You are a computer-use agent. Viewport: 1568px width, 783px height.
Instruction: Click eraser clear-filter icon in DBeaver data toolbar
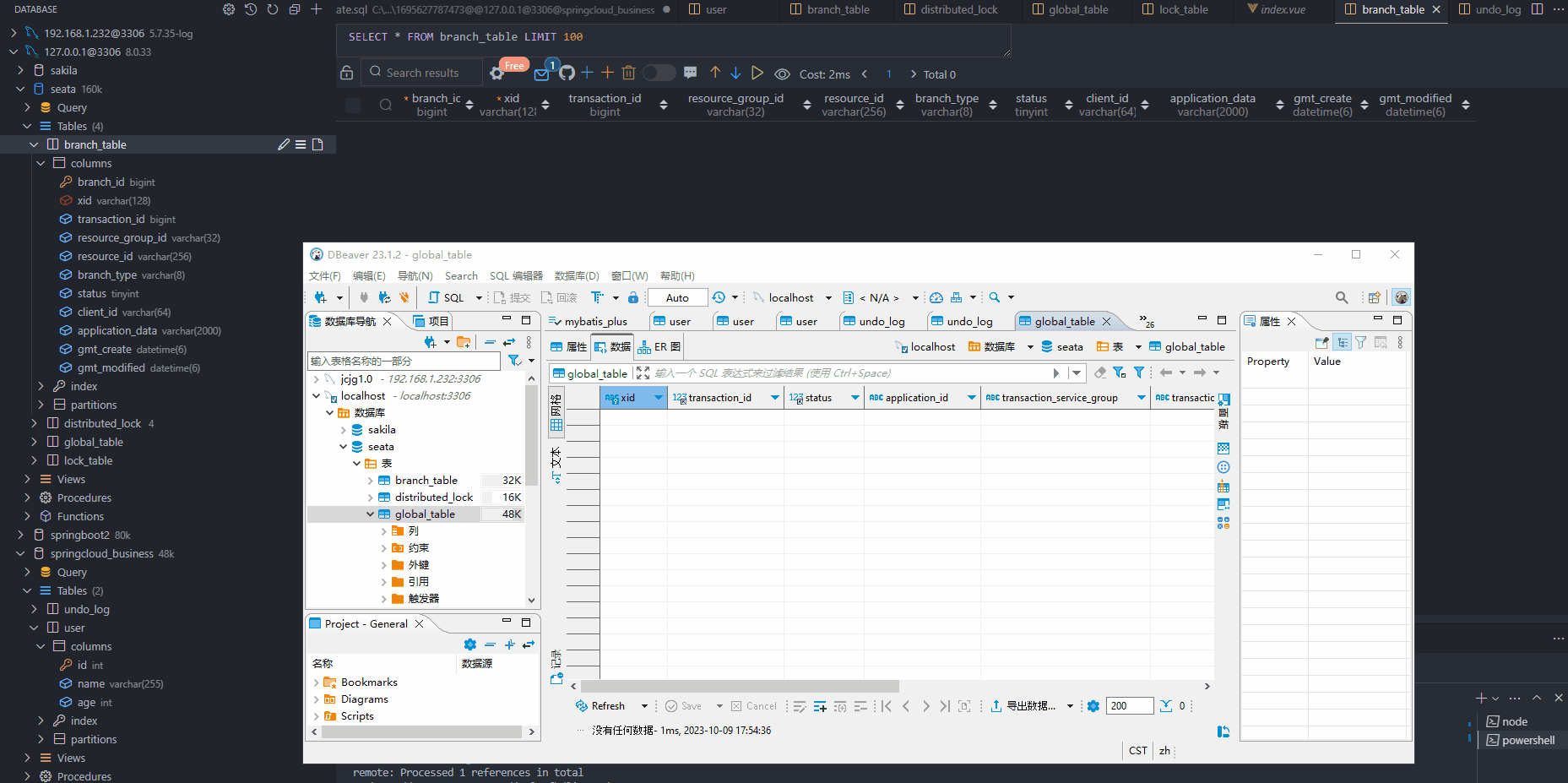pos(1099,372)
